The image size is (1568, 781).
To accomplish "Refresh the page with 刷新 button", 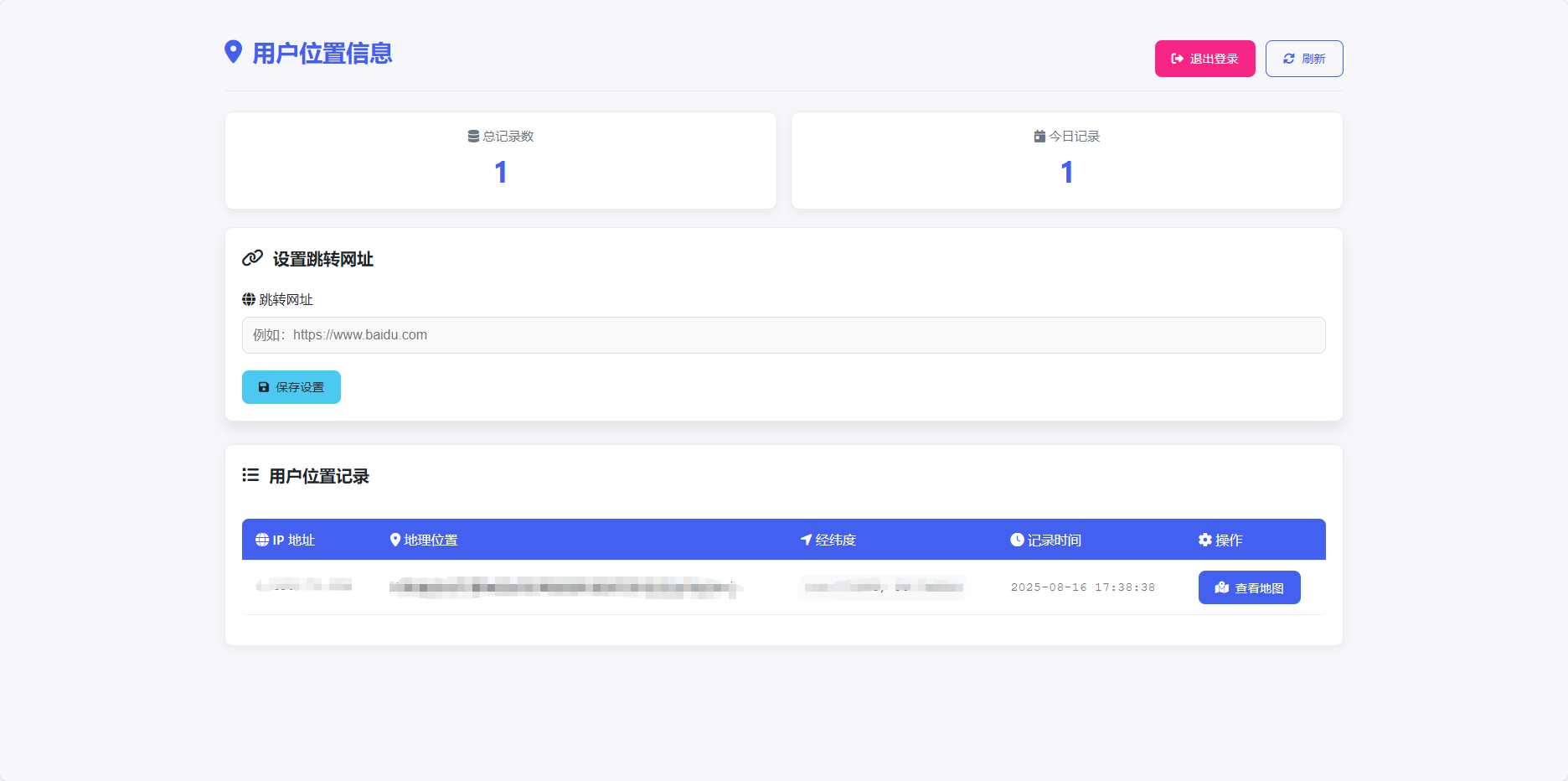I will tap(1303, 59).
